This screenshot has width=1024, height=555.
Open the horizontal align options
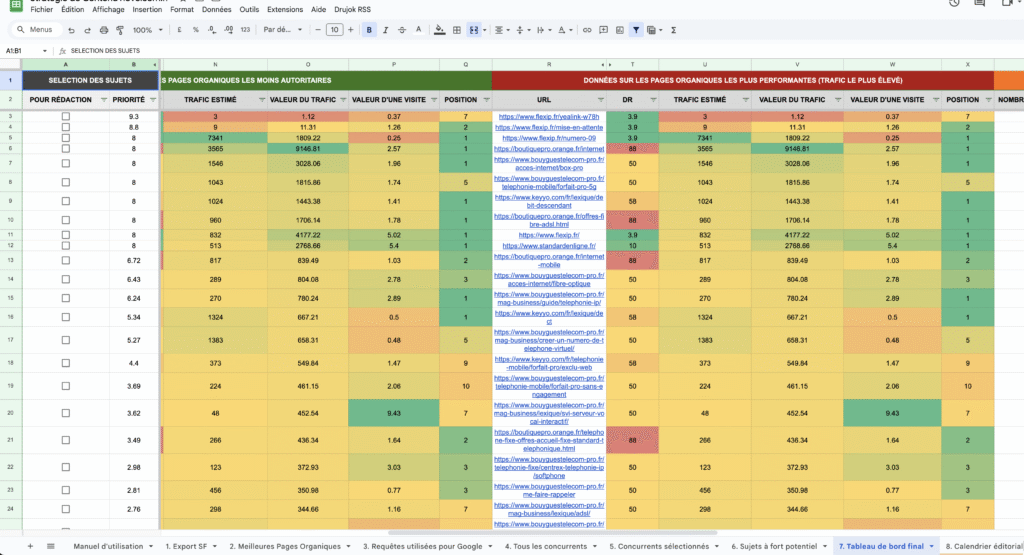click(499, 30)
